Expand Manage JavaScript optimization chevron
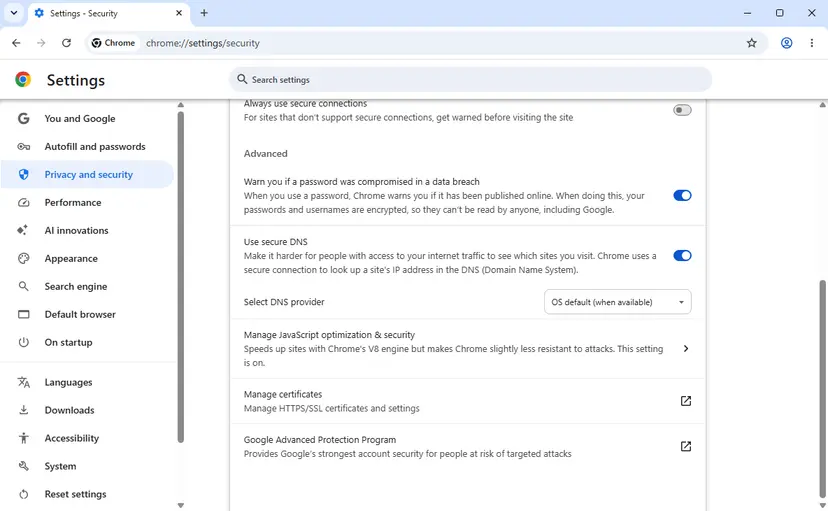Viewport: 828px width, 511px height. (685, 348)
